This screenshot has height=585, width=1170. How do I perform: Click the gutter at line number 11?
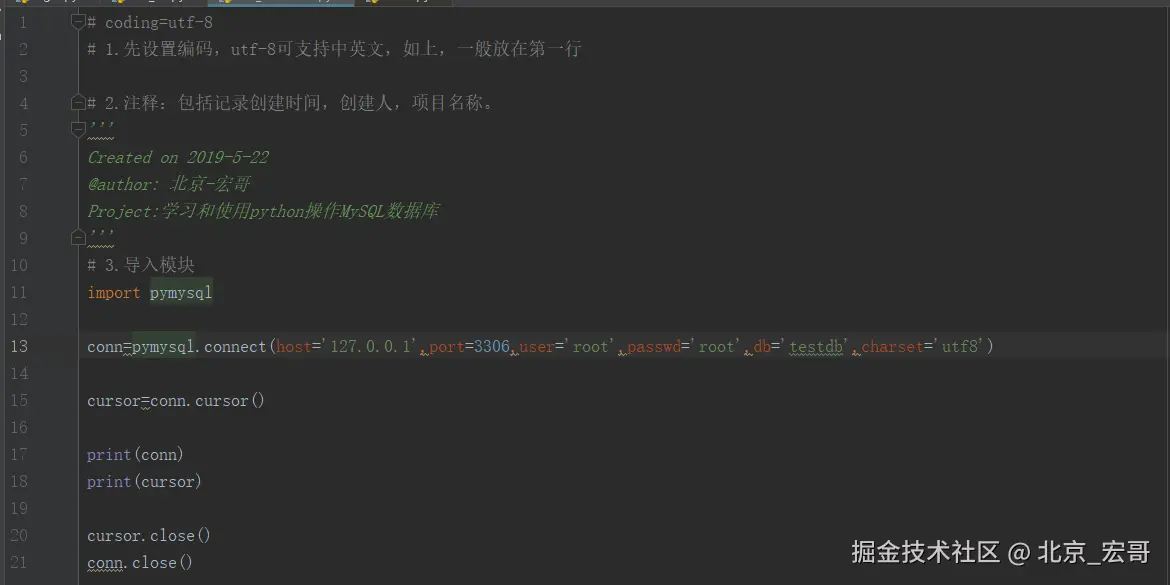[19, 292]
